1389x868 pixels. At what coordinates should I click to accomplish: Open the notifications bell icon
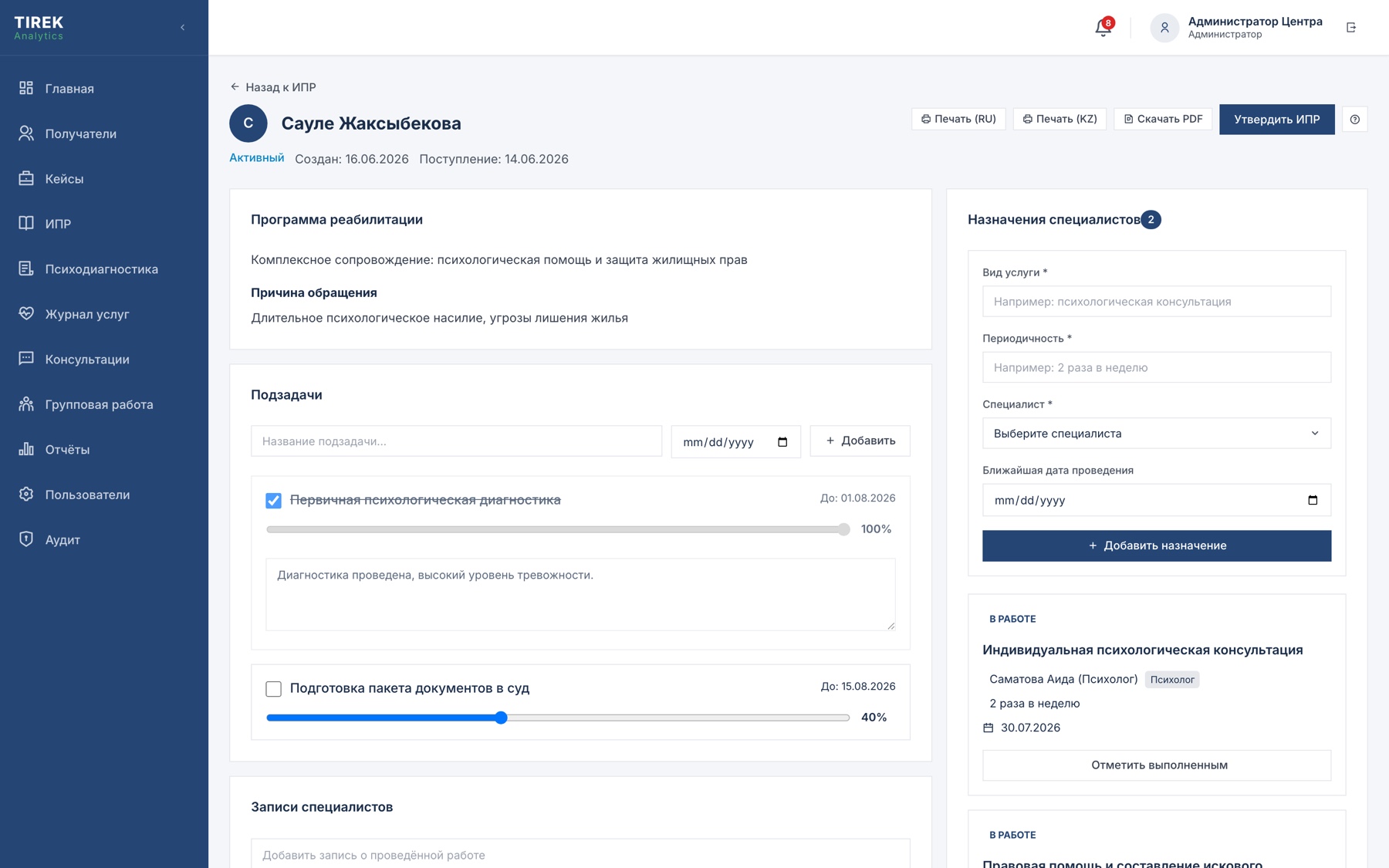click(x=1103, y=28)
